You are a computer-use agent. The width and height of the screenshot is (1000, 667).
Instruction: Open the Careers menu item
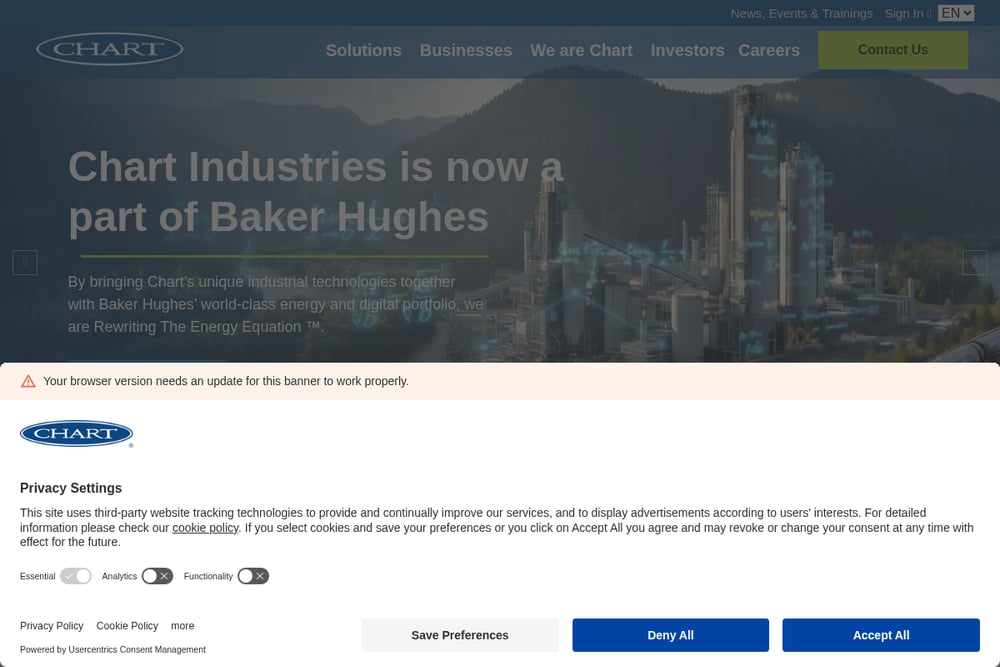pos(768,50)
